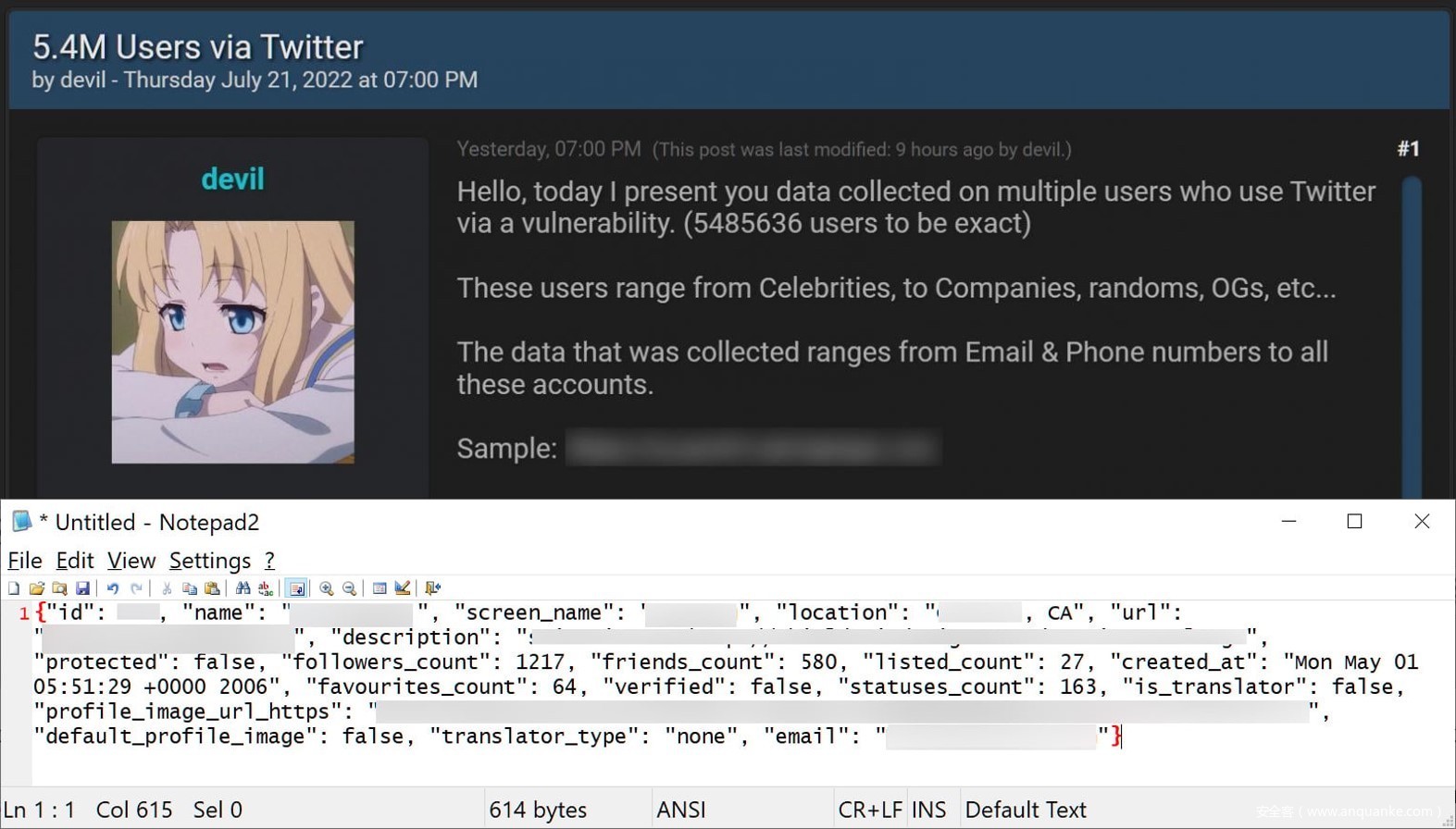The image size is (1456, 829).
Task: Click the "friends_count": 580 text
Action: pos(713,662)
